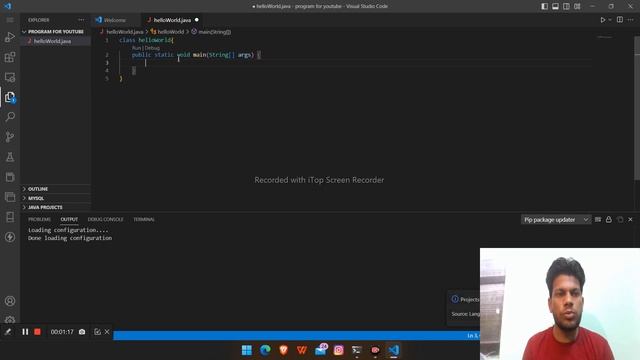The width and height of the screenshot is (640, 360).
Task: Clear the output panel
Action: tap(598, 220)
